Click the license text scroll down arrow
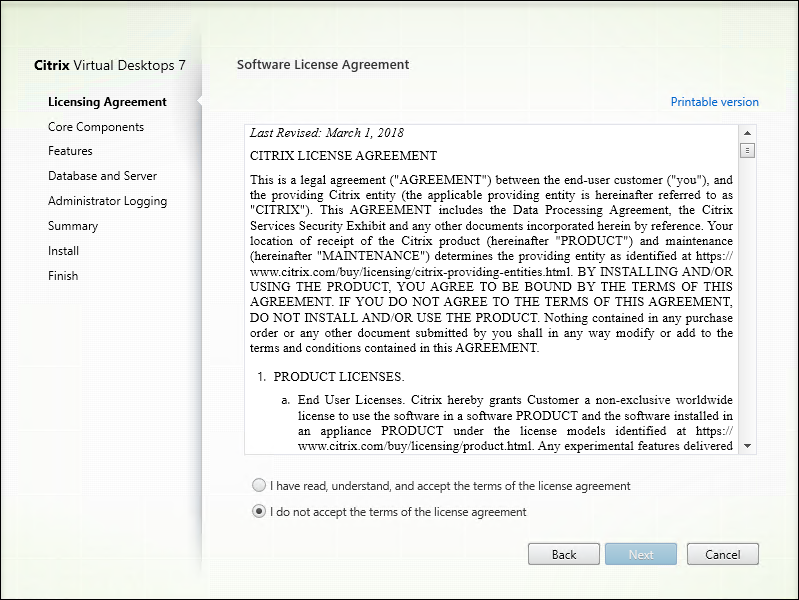 [x=747, y=445]
